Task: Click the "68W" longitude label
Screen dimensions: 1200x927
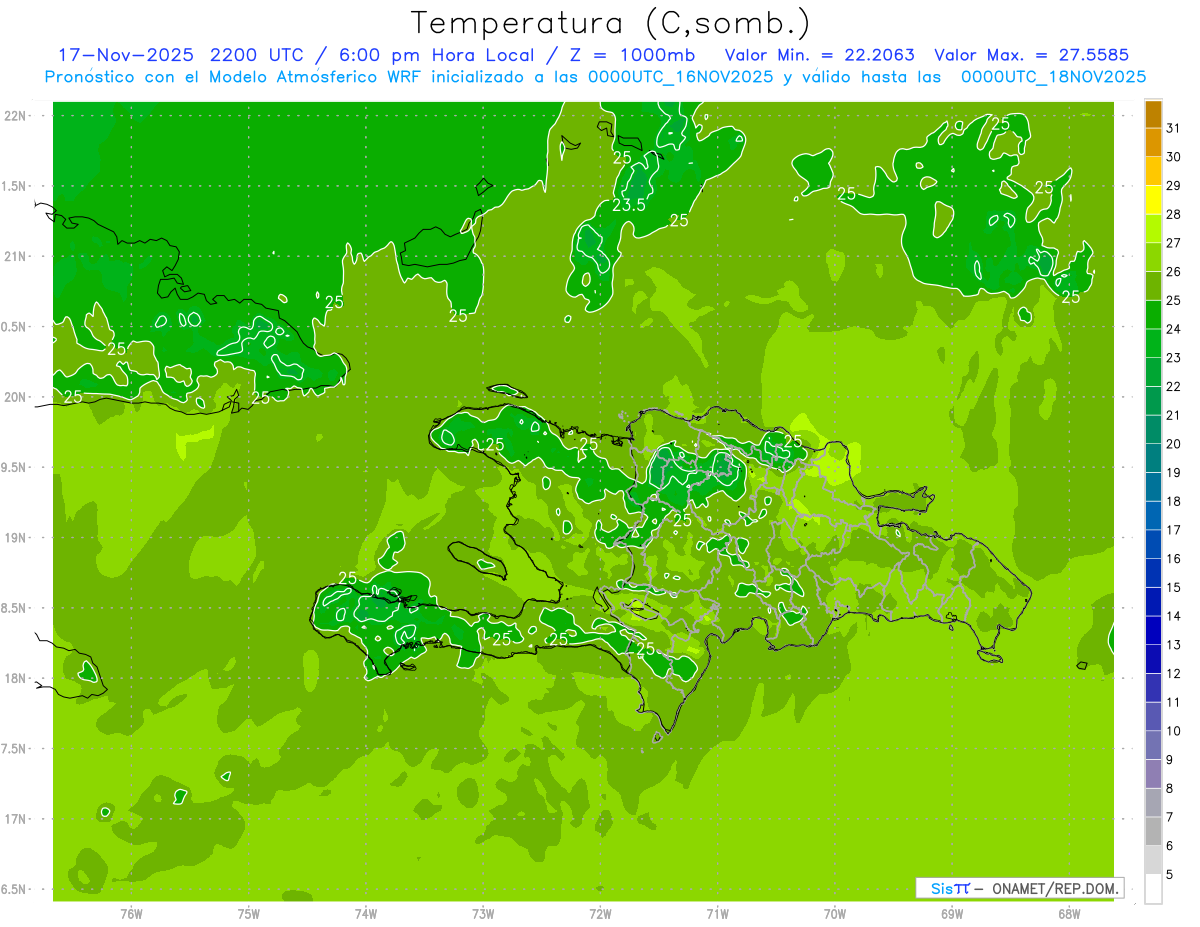Action: click(x=1069, y=914)
